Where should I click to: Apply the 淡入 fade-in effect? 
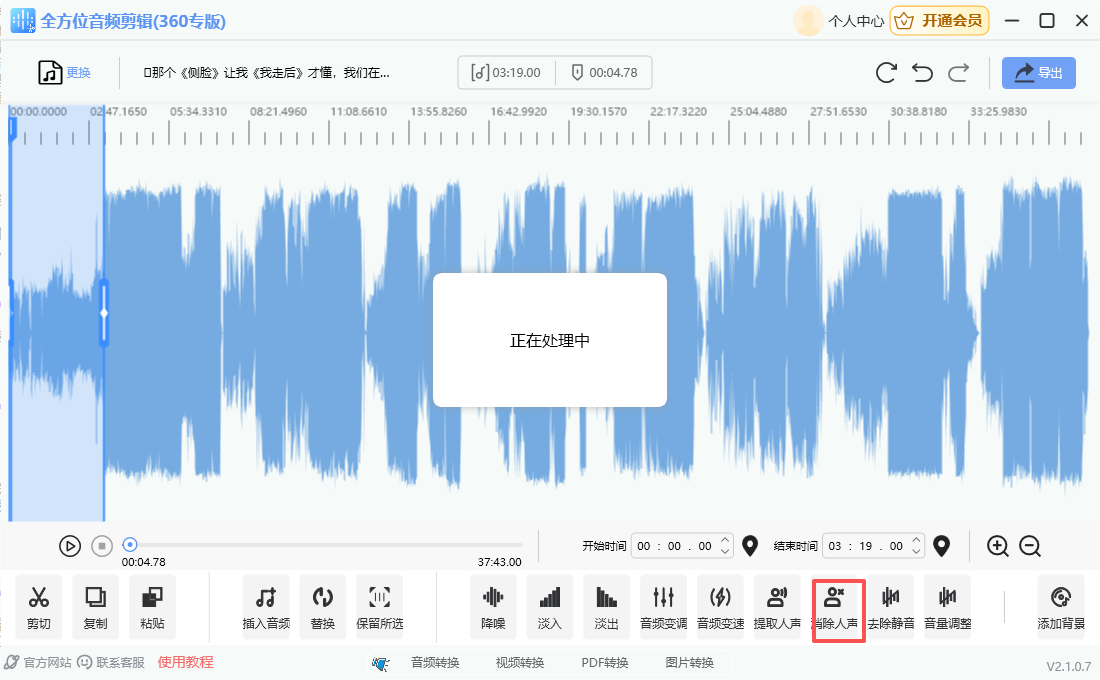550,606
